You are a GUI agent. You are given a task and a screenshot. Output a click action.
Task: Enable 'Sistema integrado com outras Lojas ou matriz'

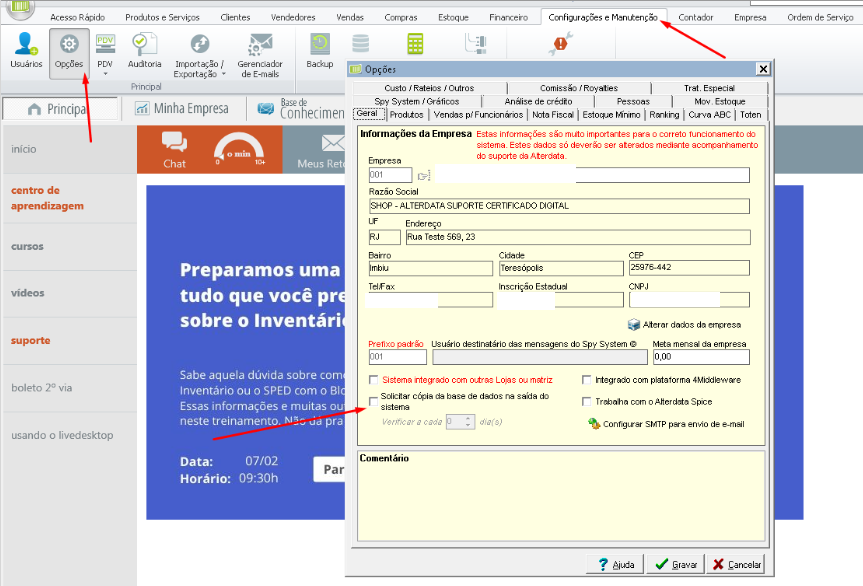coord(374,380)
